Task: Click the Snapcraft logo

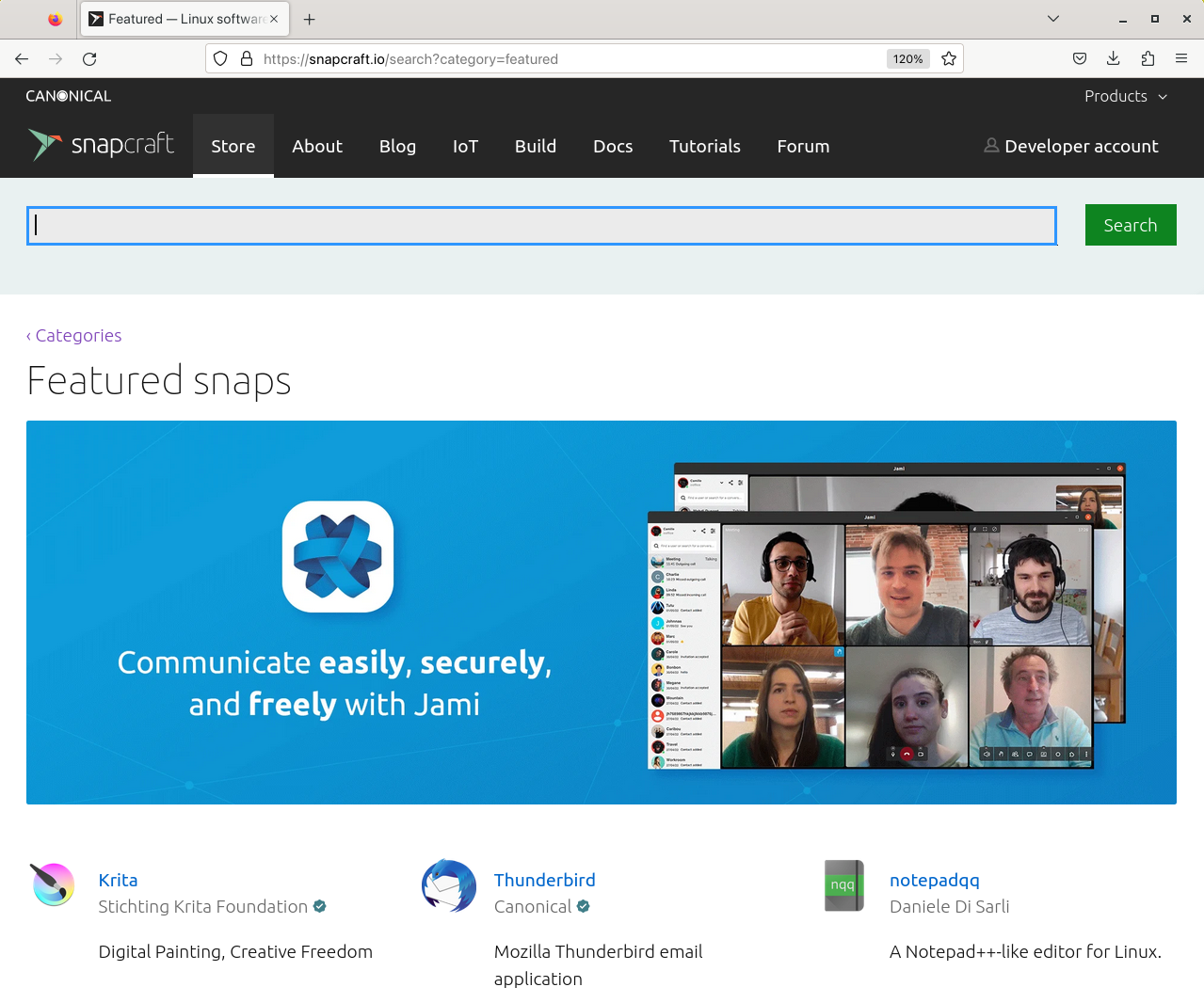Action: tap(101, 145)
